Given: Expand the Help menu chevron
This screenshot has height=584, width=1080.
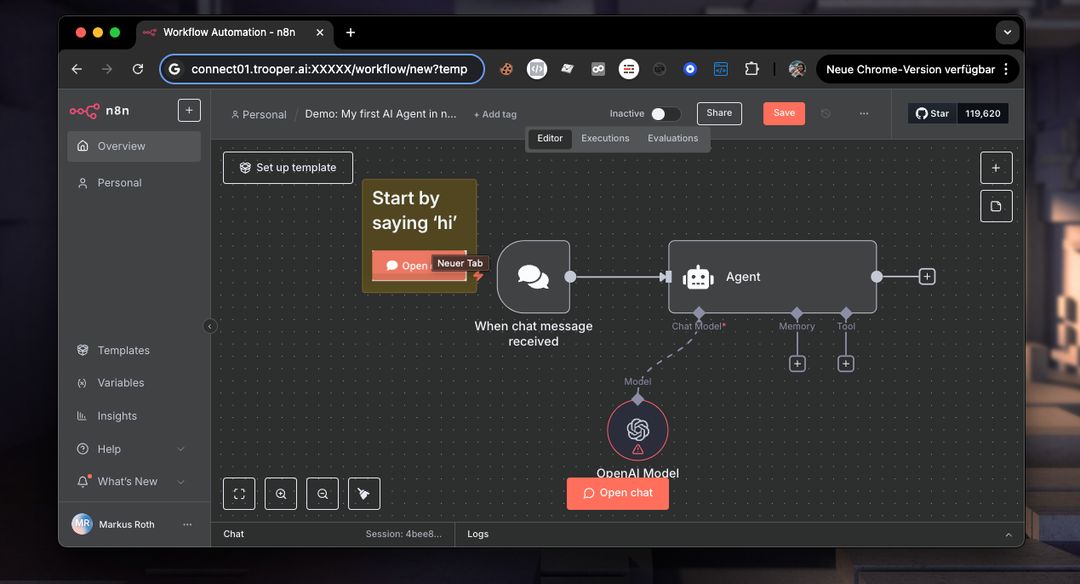Looking at the screenshot, I should (181, 449).
